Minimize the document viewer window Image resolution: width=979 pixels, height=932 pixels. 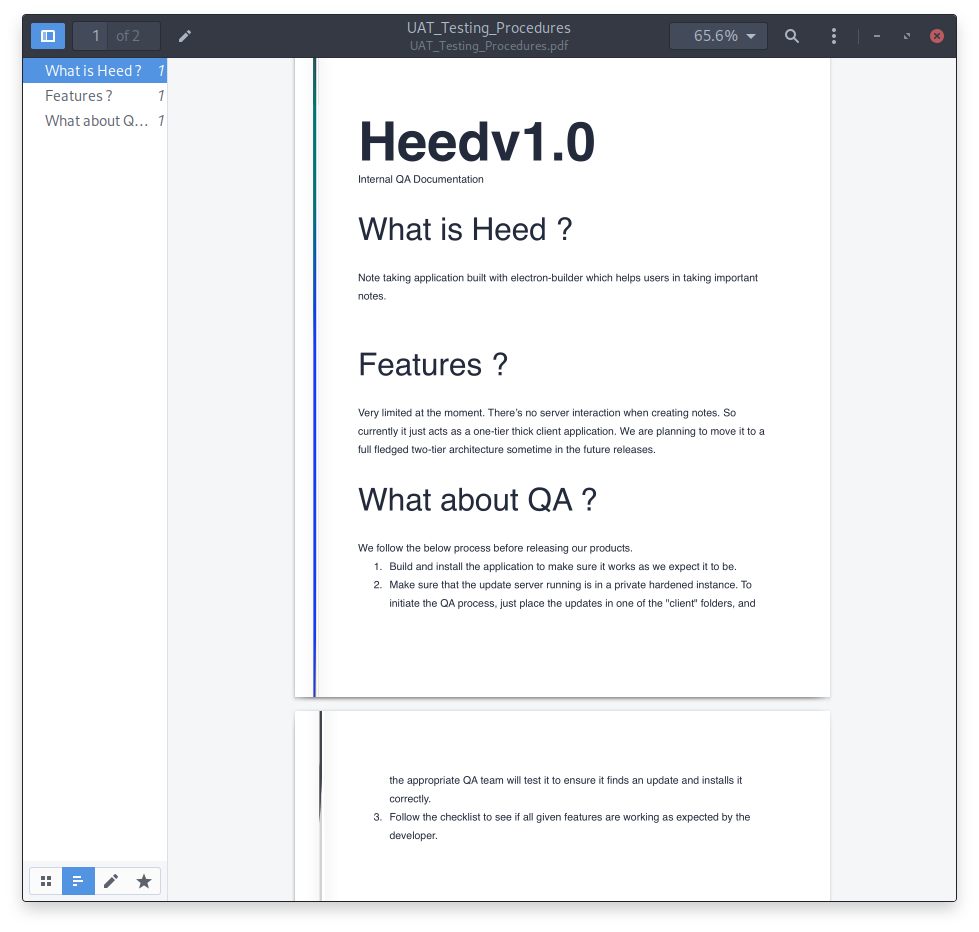pos(877,36)
